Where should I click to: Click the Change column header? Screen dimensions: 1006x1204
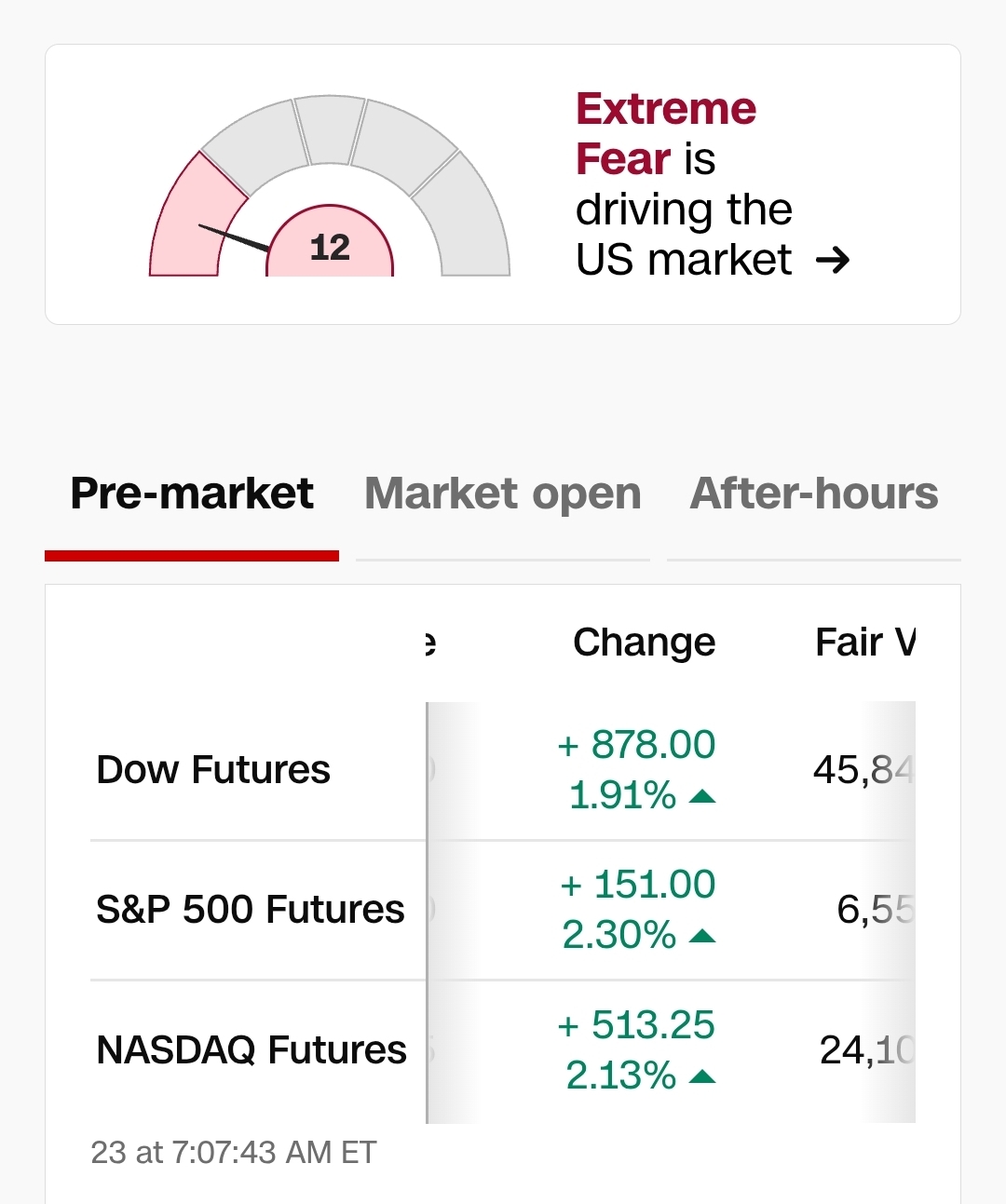pos(644,643)
